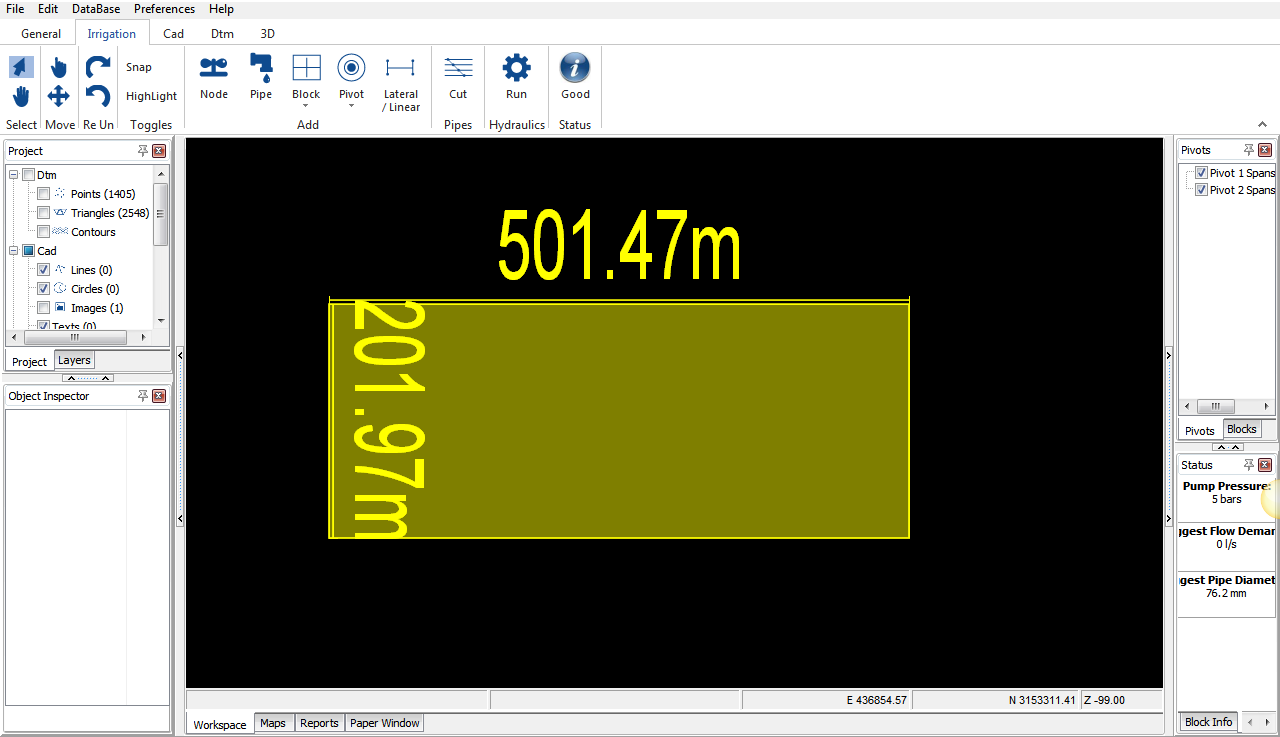This screenshot has height=737, width=1280.
Task: Click the Redo arrow icon
Action: [x=98, y=67]
